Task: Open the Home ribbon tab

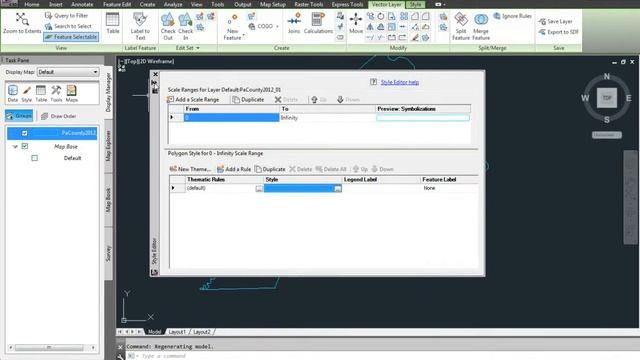Action: tap(31, 4)
